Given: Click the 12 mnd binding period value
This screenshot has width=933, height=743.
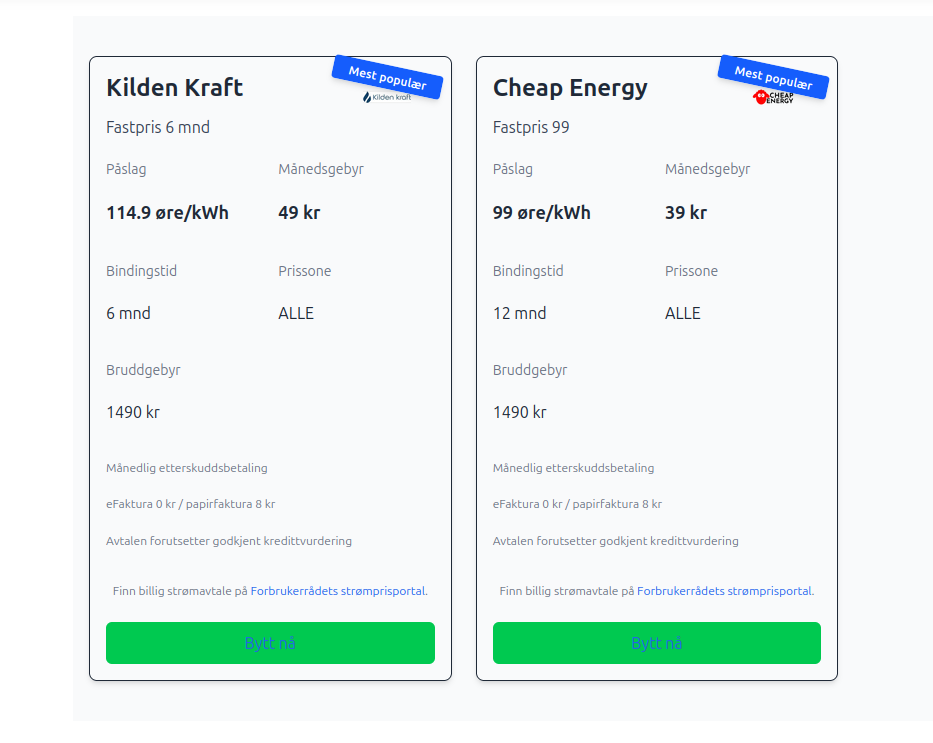Looking at the screenshot, I should (519, 314).
